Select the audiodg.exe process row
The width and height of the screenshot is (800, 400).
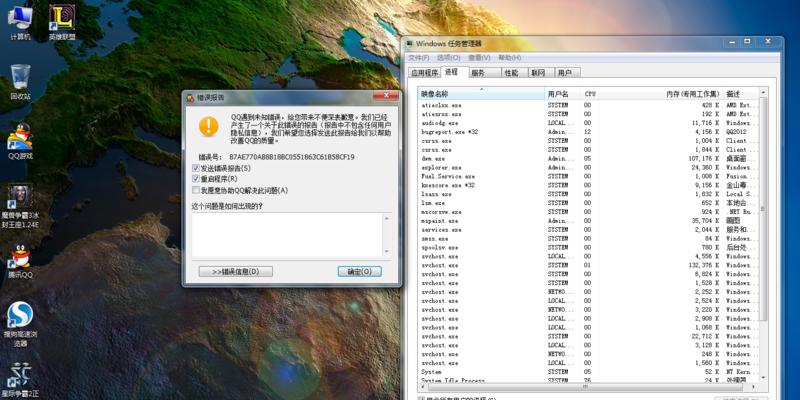click(588, 123)
